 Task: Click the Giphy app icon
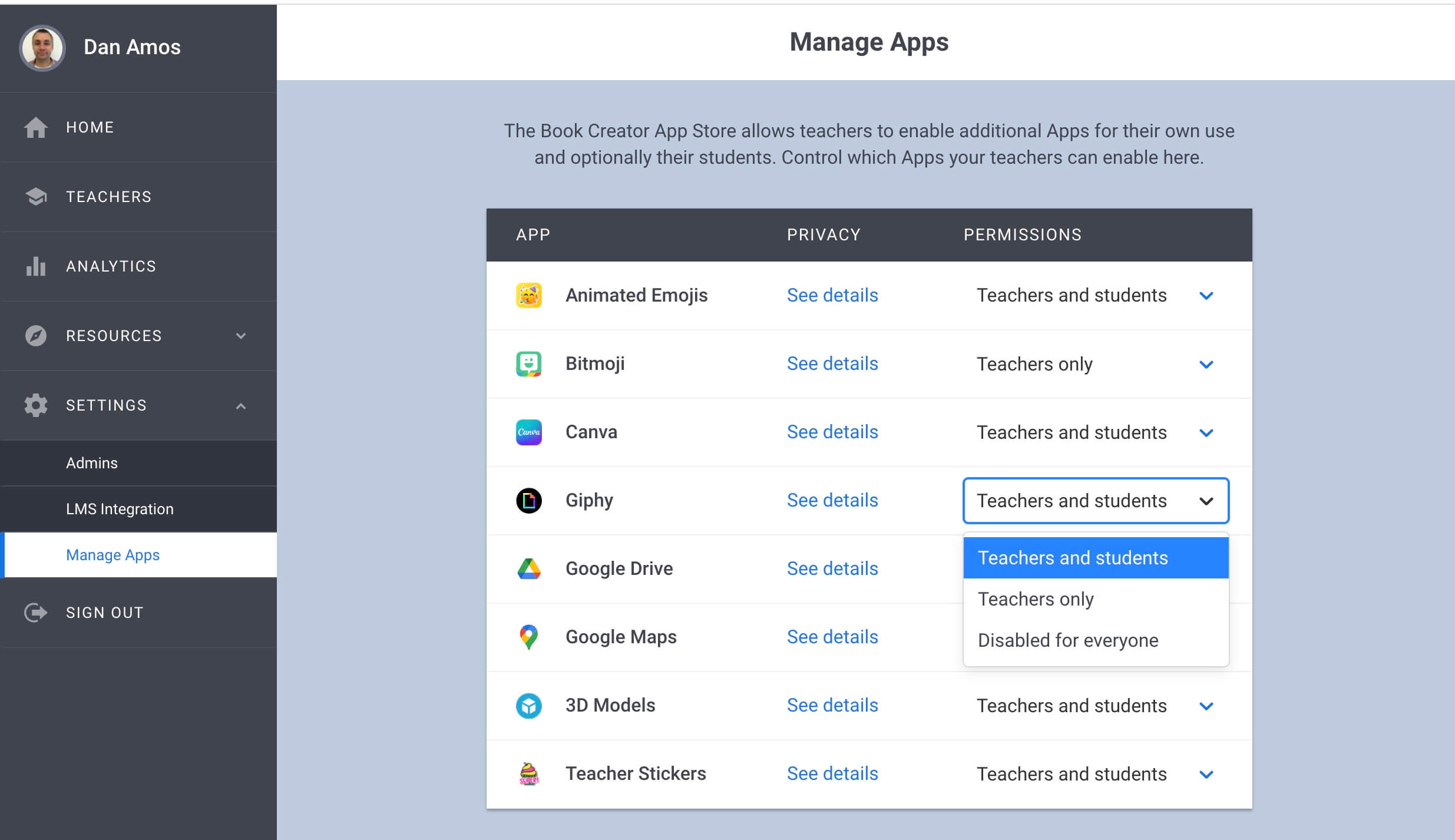pyautogui.click(x=529, y=501)
